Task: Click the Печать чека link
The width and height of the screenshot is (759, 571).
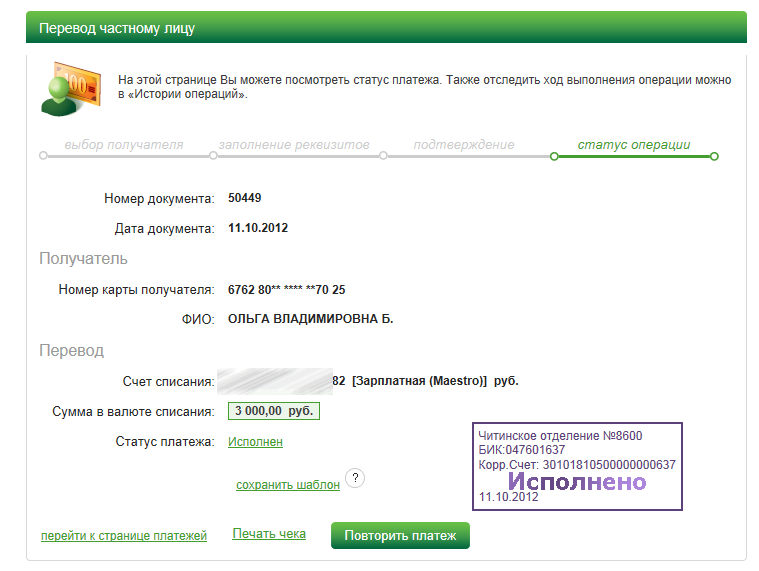Action: tap(269, 534)
